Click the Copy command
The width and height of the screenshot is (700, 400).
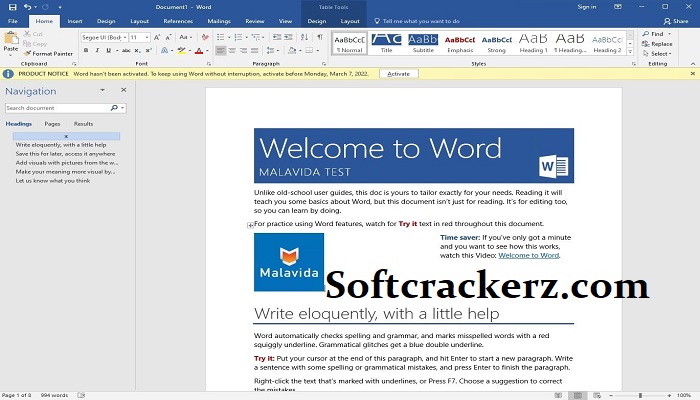point(35,44)
